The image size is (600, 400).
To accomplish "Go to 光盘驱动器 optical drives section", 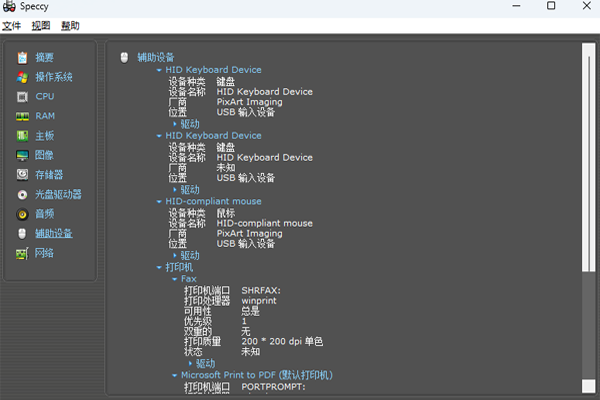I will 58,194.
